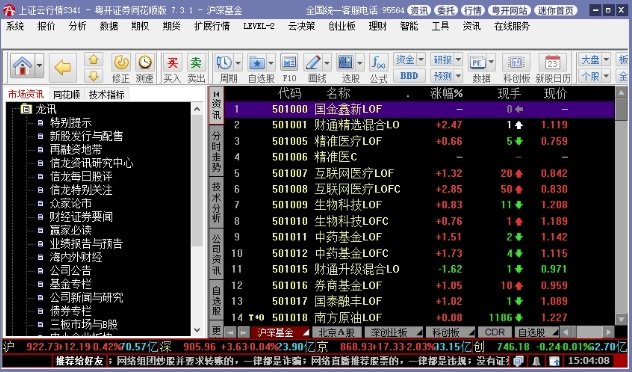Collapse the 龙讯 tree folder
The width and height of the screenshot is (632, 372).
[27, 109]
